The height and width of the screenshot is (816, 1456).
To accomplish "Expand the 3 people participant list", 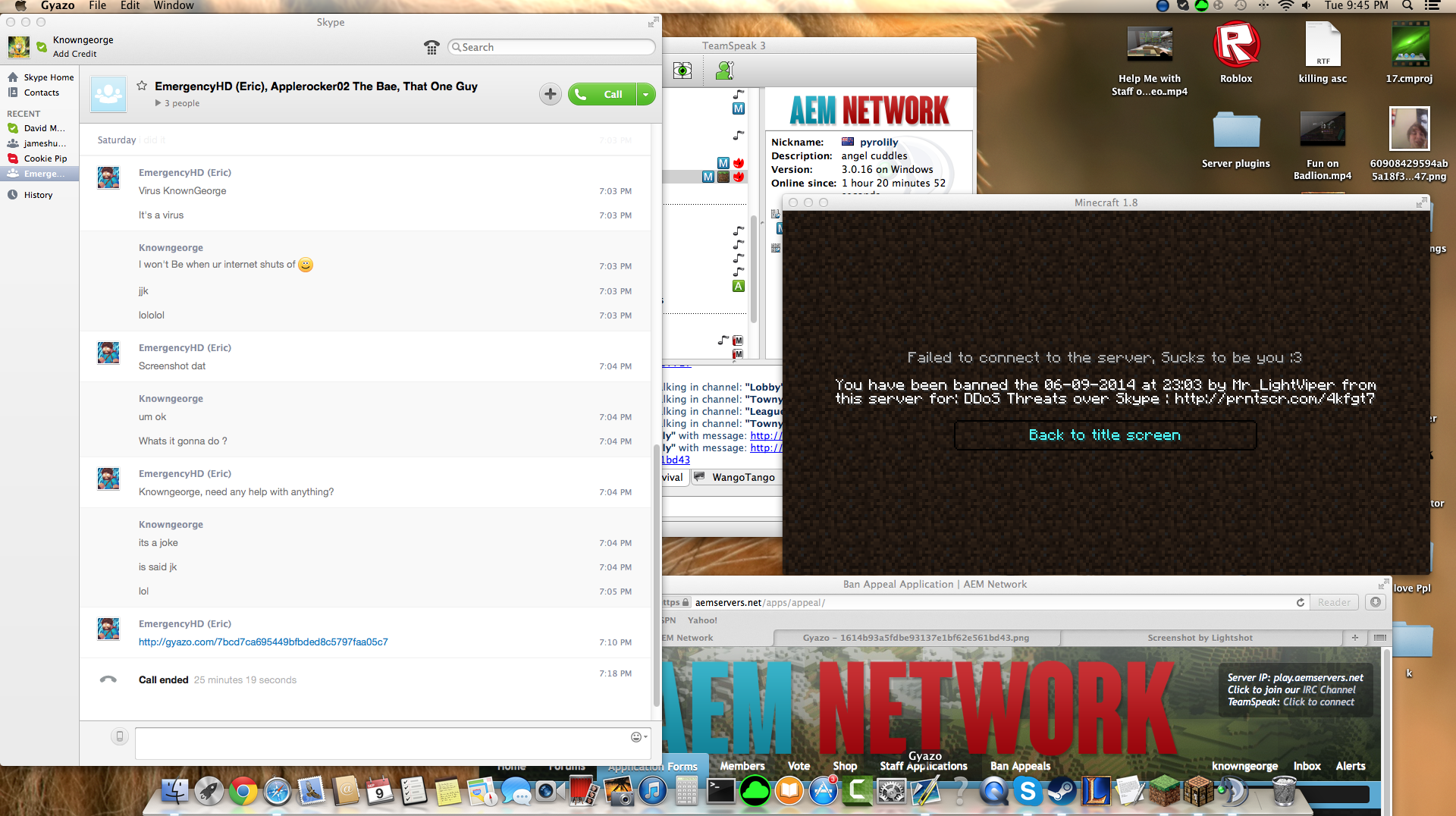I will (177, 103).
